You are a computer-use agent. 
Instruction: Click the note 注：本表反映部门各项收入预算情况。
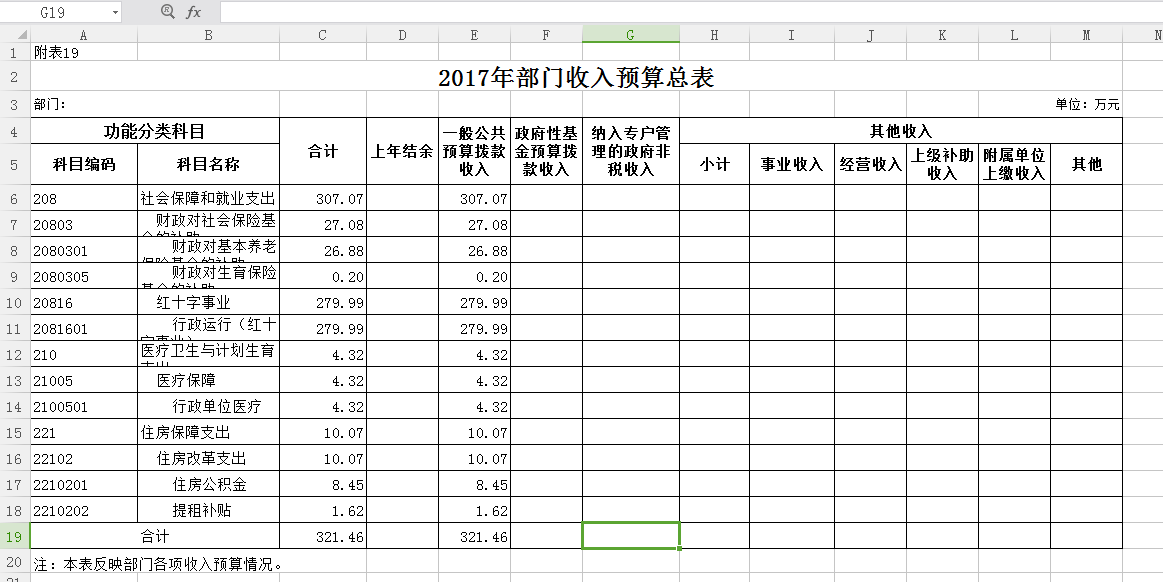coord(159,564)
